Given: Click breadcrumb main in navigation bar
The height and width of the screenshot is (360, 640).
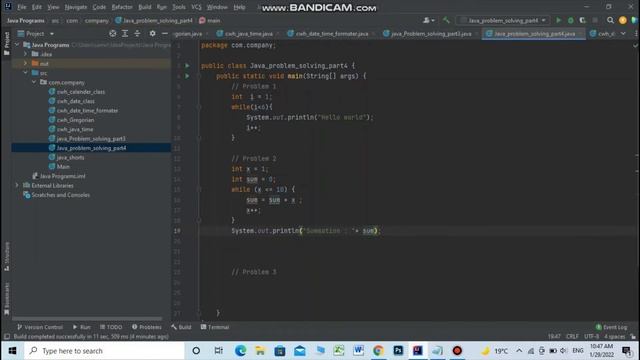Looking at the screenshot, I should (210, 20).
